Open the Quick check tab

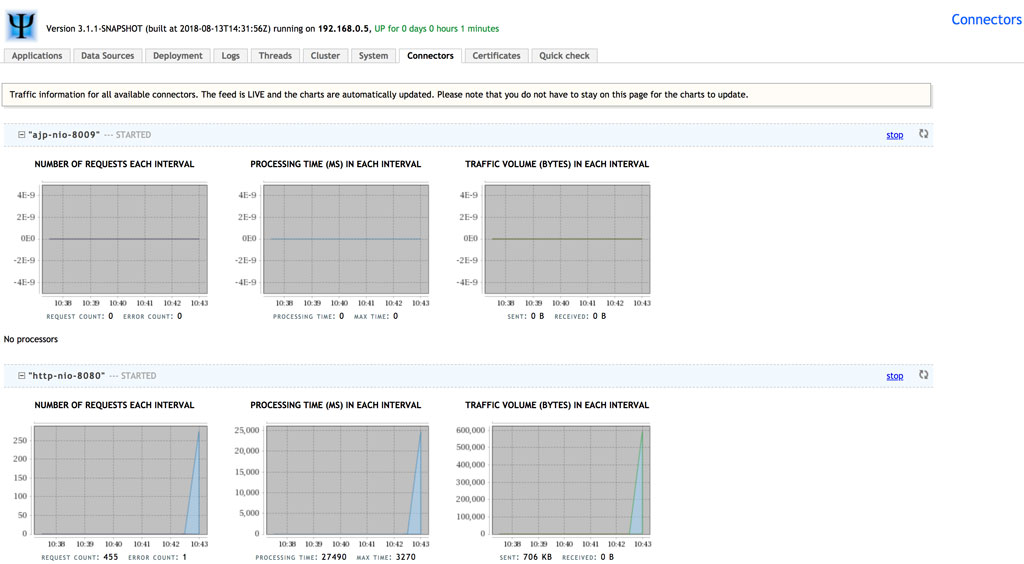[564, 55]
